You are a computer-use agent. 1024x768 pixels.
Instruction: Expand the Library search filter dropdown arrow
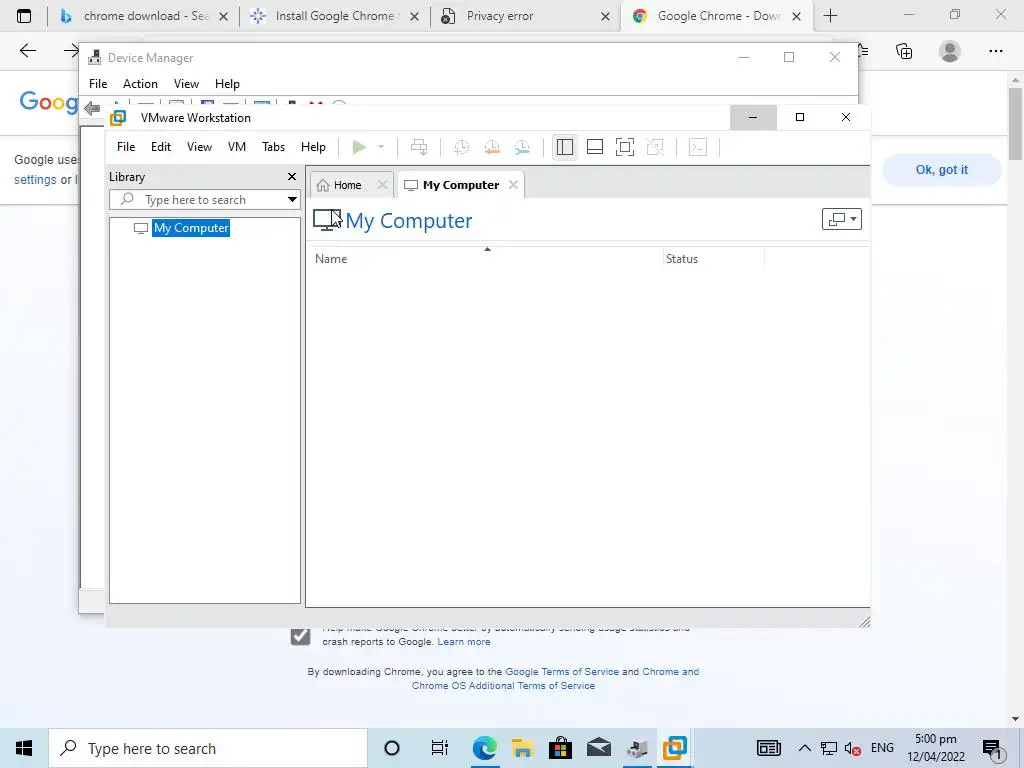coord(293,200)
